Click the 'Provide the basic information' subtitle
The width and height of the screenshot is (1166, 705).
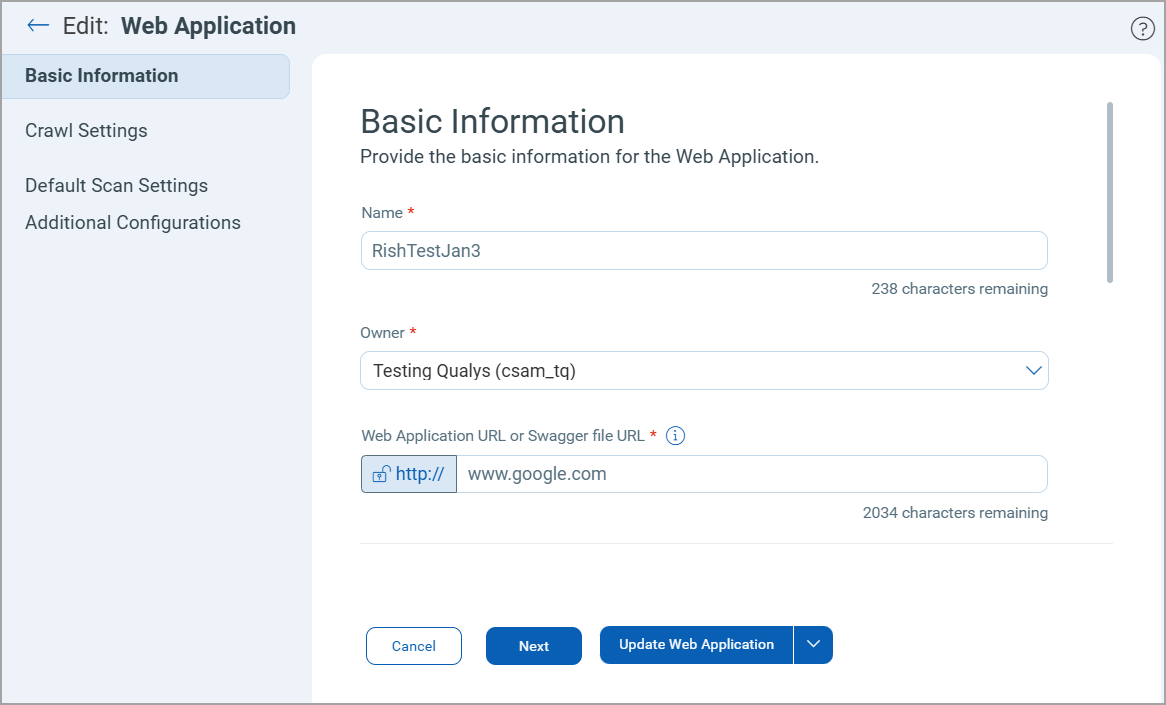(590, 157)
